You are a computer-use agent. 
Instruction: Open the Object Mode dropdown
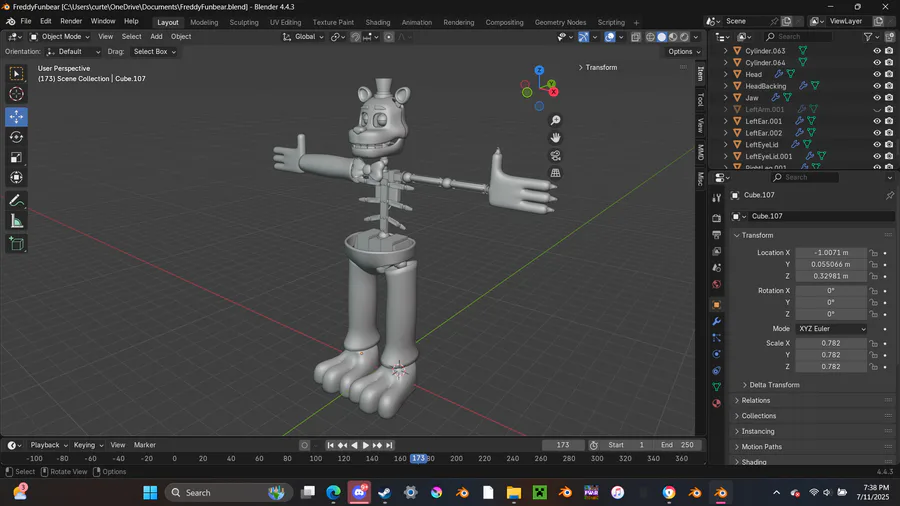click(60, 37)
